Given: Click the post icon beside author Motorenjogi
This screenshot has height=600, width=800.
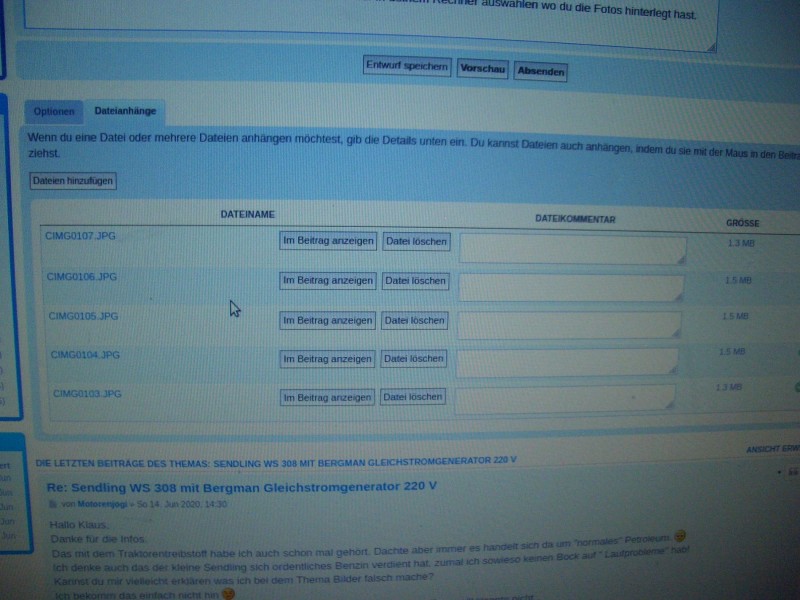Looking at the screenshot, I should (x=54, y=505).
